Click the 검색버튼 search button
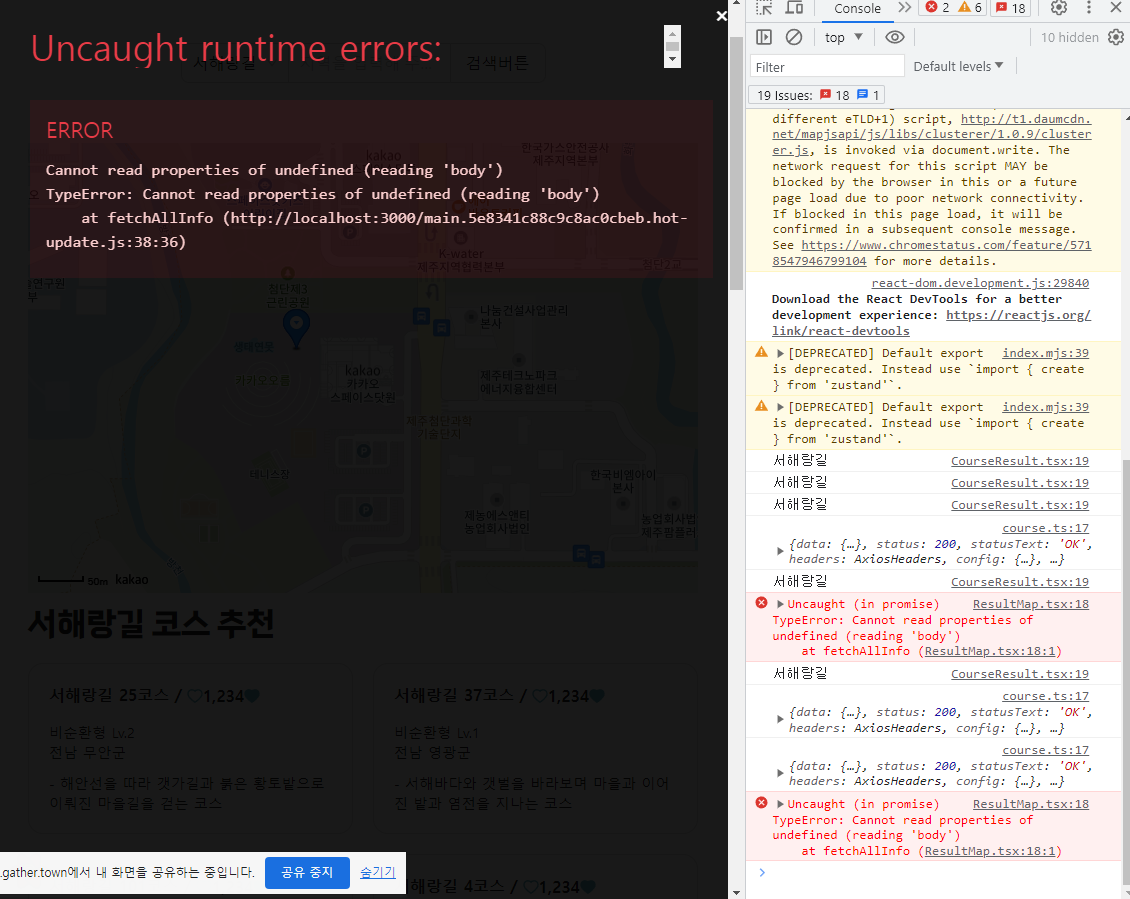Image resolution: width=1130 pixels, height=899 pixels. point(497,63)
